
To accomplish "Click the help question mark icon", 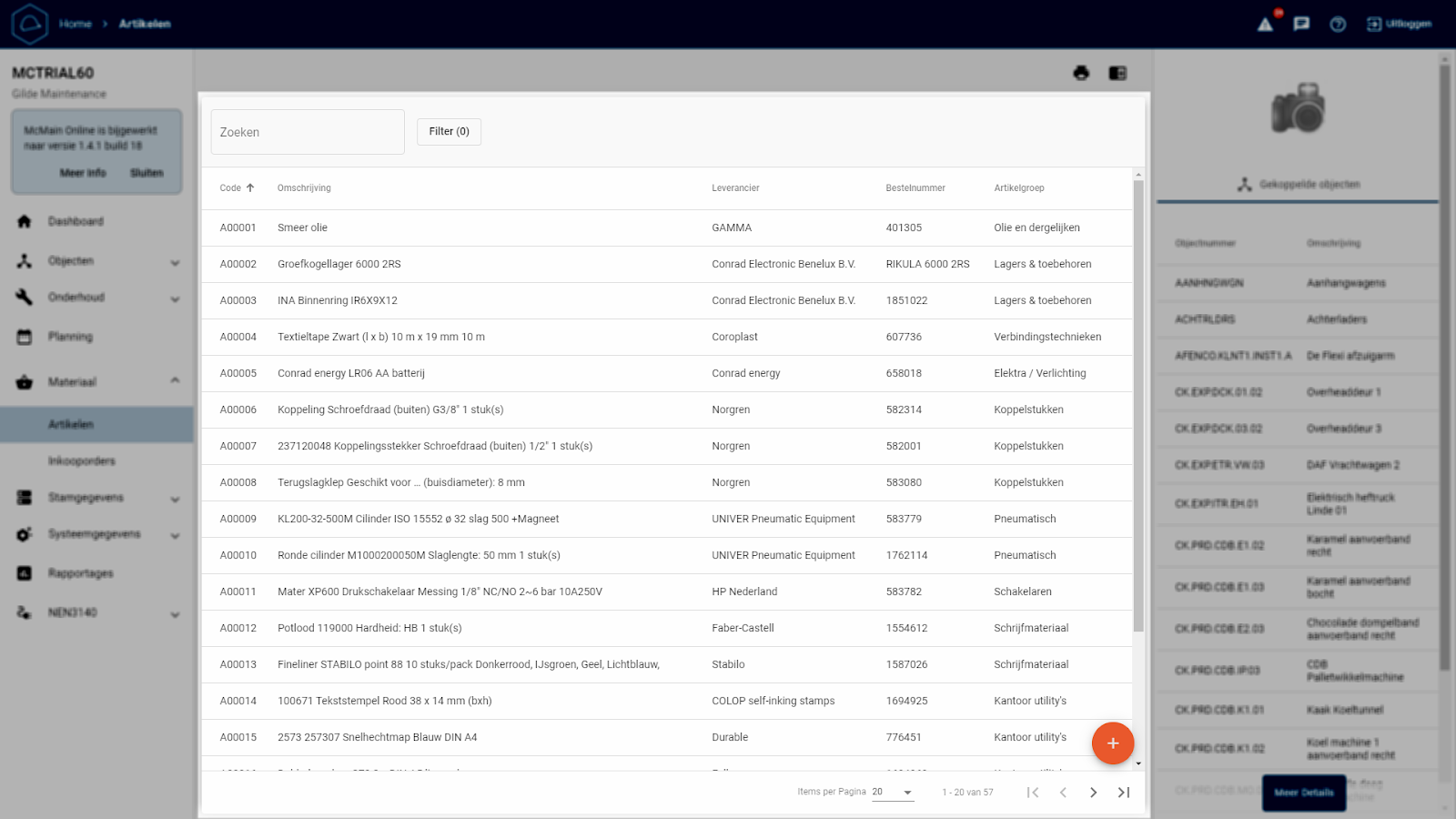I will click(x=1338, y=25).
